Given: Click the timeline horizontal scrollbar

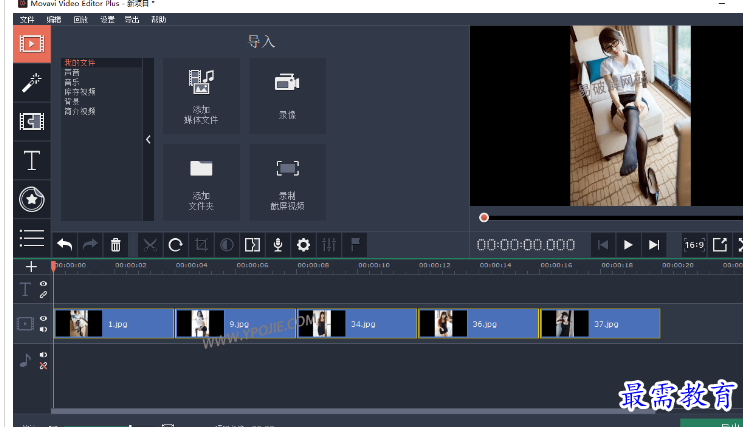Looking at the screenshot, I should (x=353, y=411).
